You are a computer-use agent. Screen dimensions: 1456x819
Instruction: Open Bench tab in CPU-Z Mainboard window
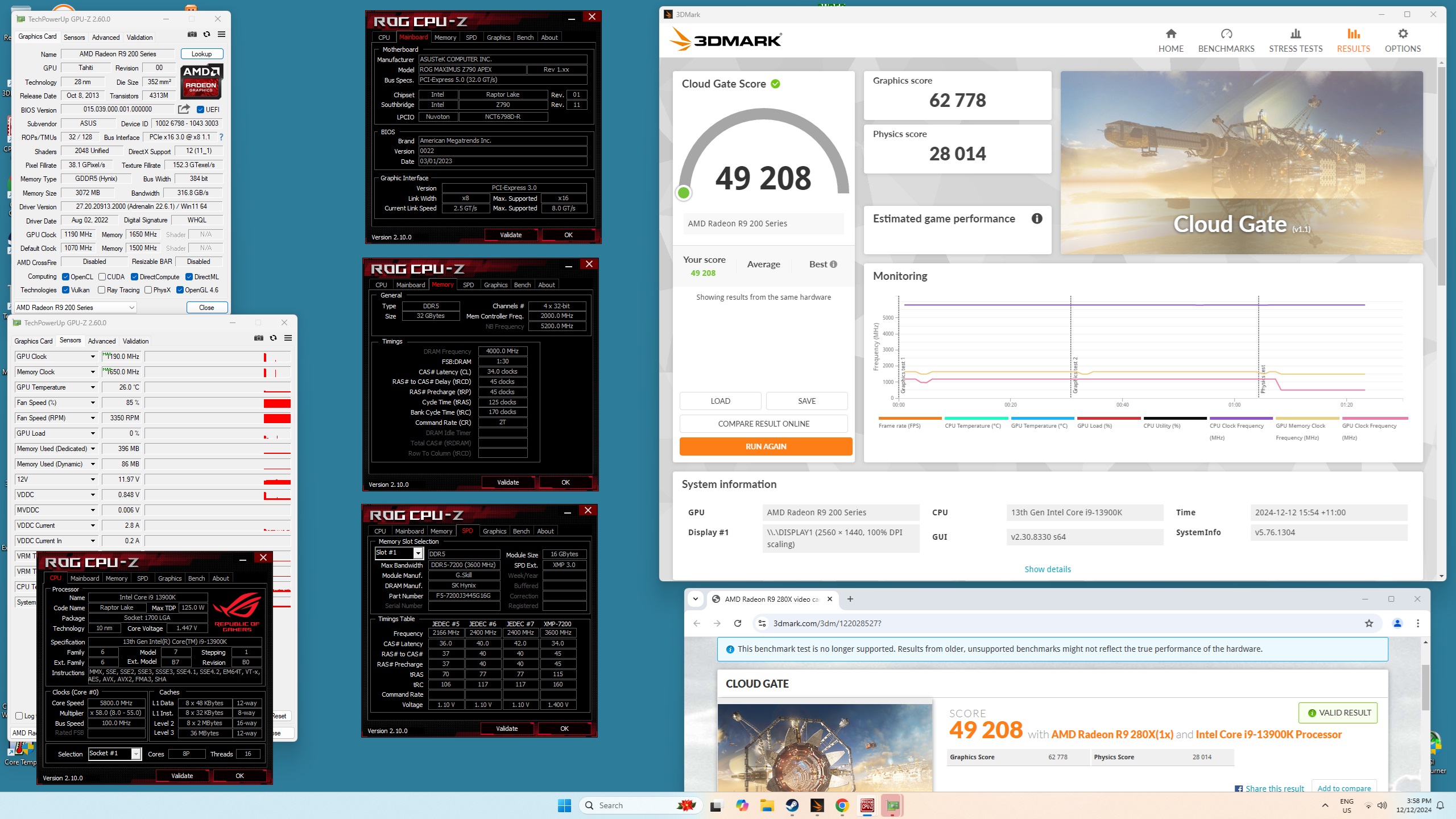point(525,38)
